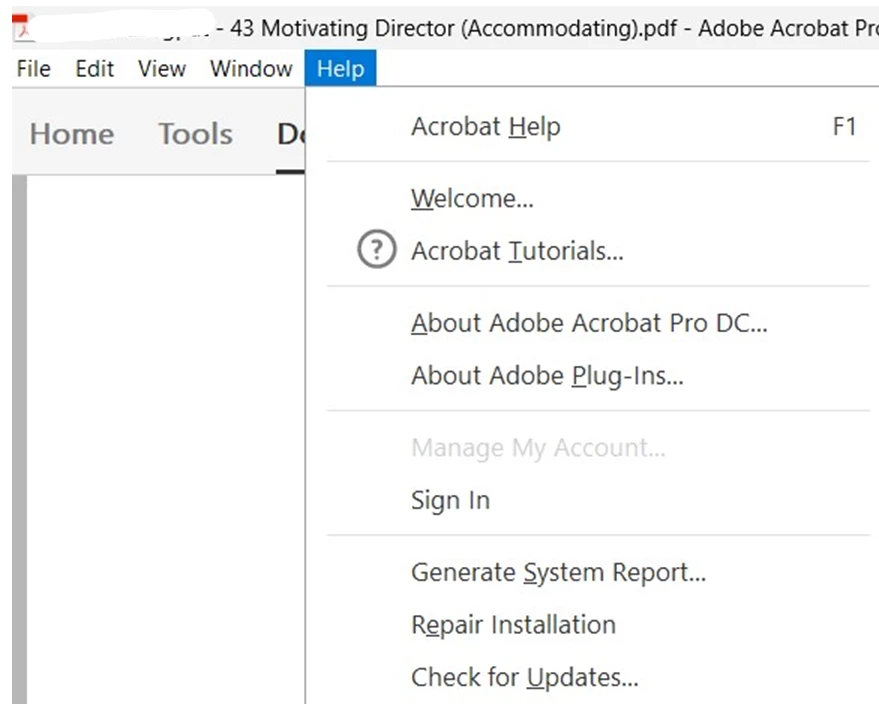Click the Acrobat PDF icon in title bar
Image resolution: width=879 pixels, height=721 pixels.
21,27
